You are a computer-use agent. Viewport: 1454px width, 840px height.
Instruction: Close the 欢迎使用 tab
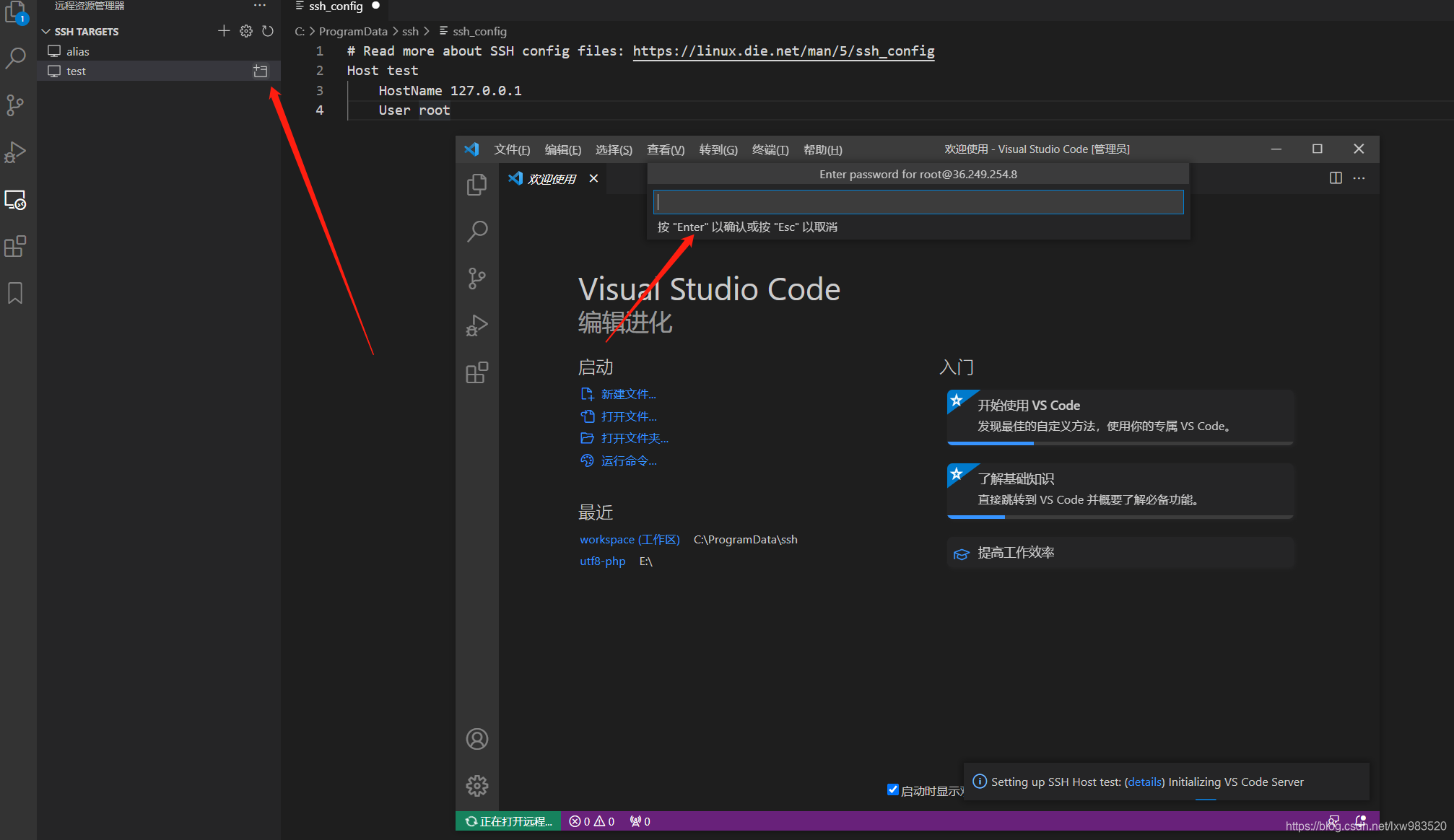pos(593,178)
